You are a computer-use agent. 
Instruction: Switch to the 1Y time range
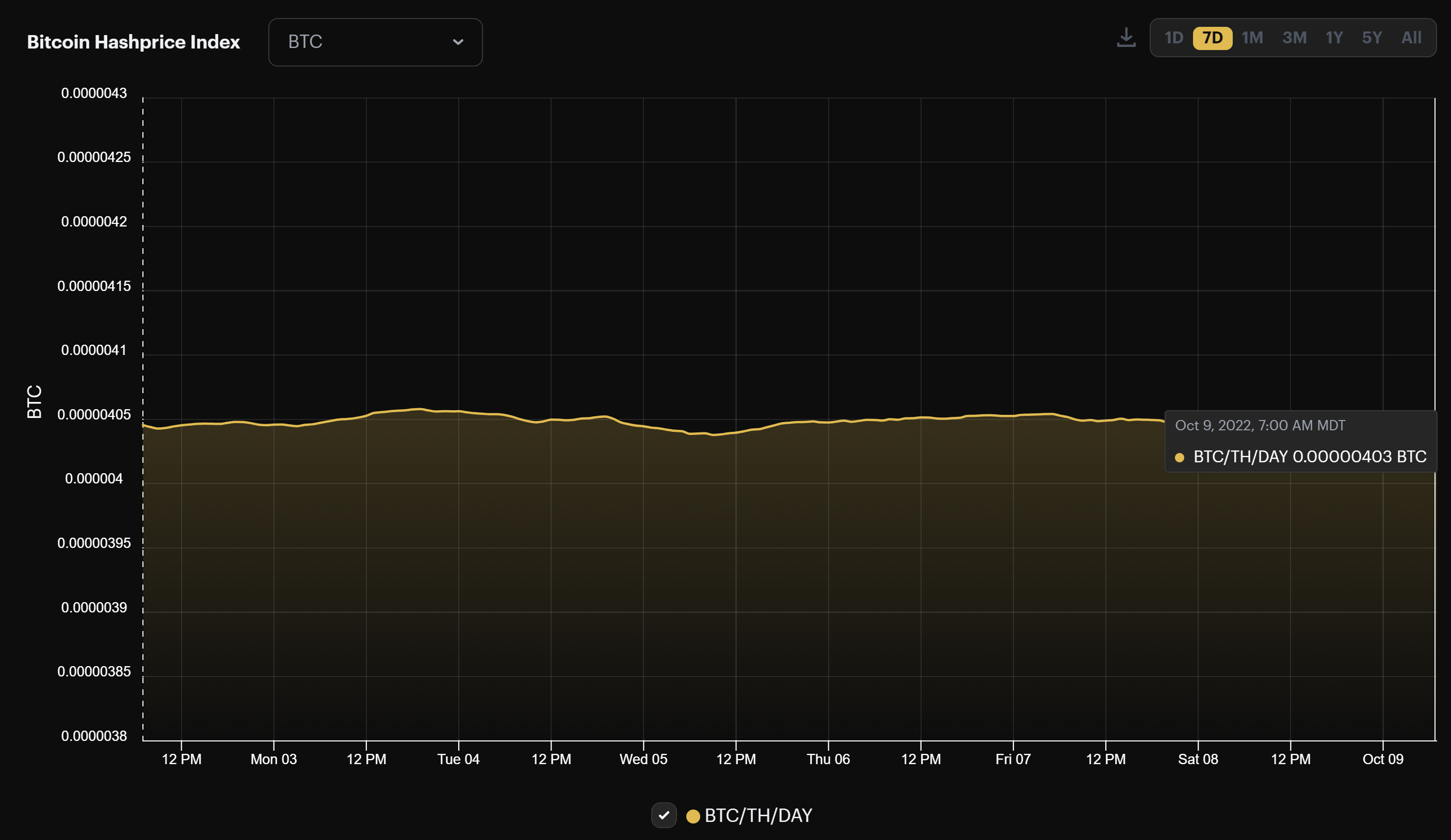[1333, 38]
